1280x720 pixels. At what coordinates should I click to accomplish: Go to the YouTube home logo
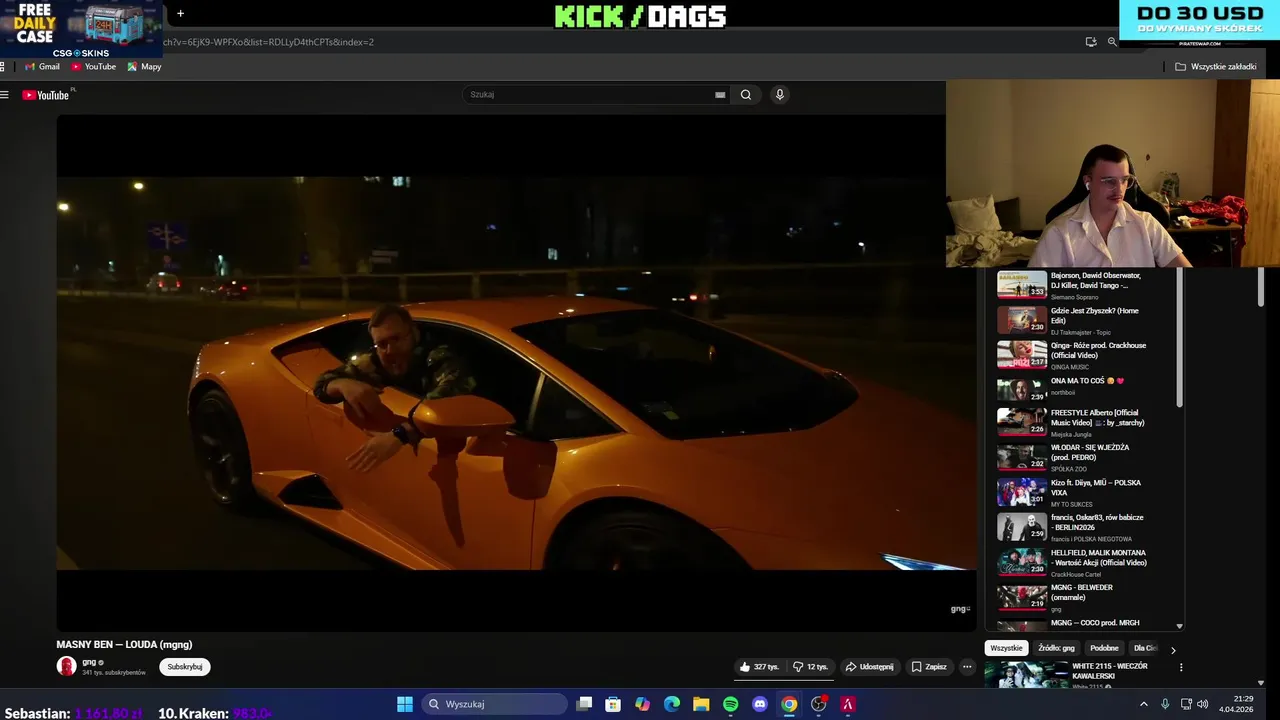coord(46,95)
